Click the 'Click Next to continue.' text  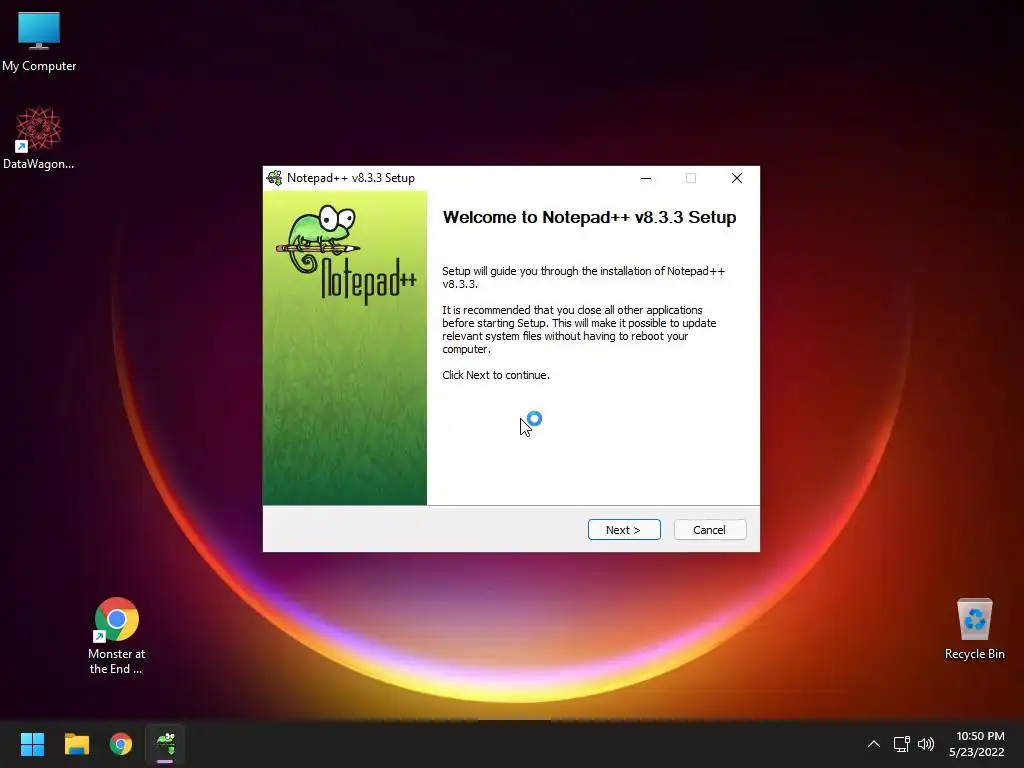point(496,375)
